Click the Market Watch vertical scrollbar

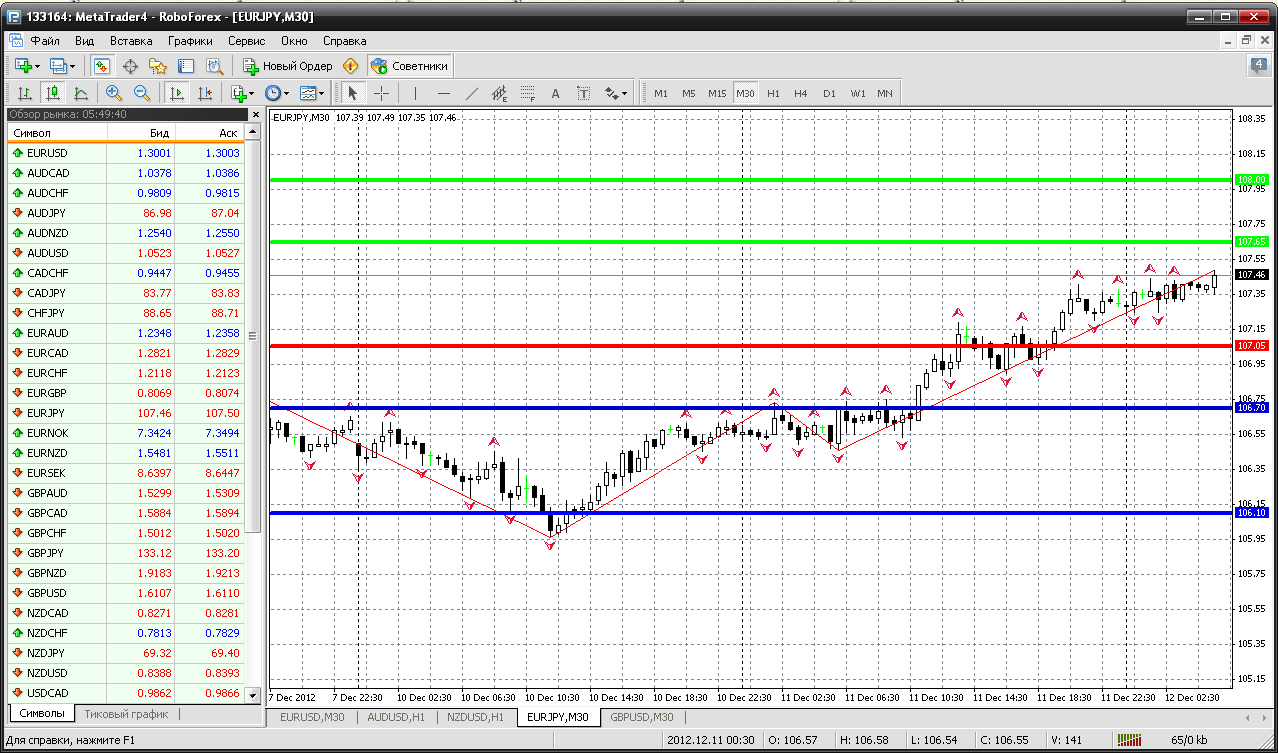pos(254,335)
